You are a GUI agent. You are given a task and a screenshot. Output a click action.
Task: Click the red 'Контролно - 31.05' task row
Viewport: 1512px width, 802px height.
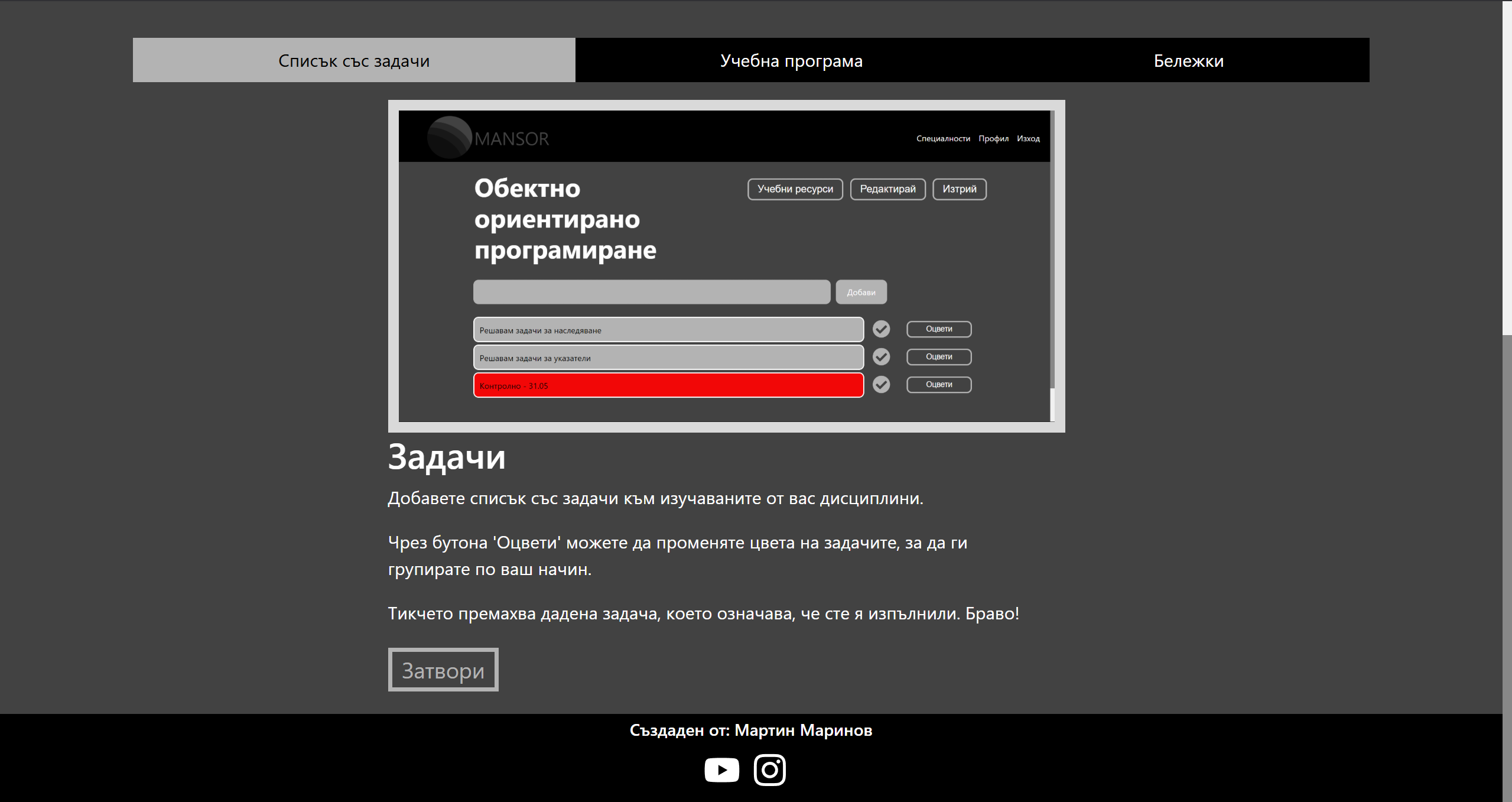(x=668, y=385)
